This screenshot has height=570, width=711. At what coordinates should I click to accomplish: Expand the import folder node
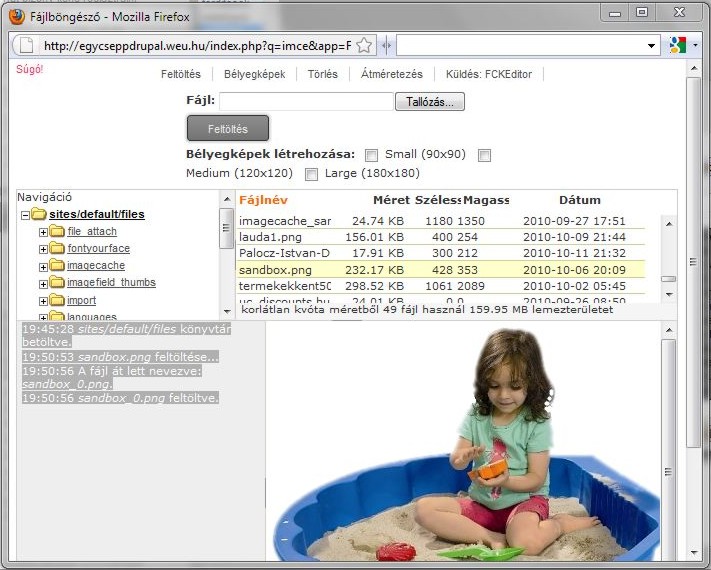[43, 301]
